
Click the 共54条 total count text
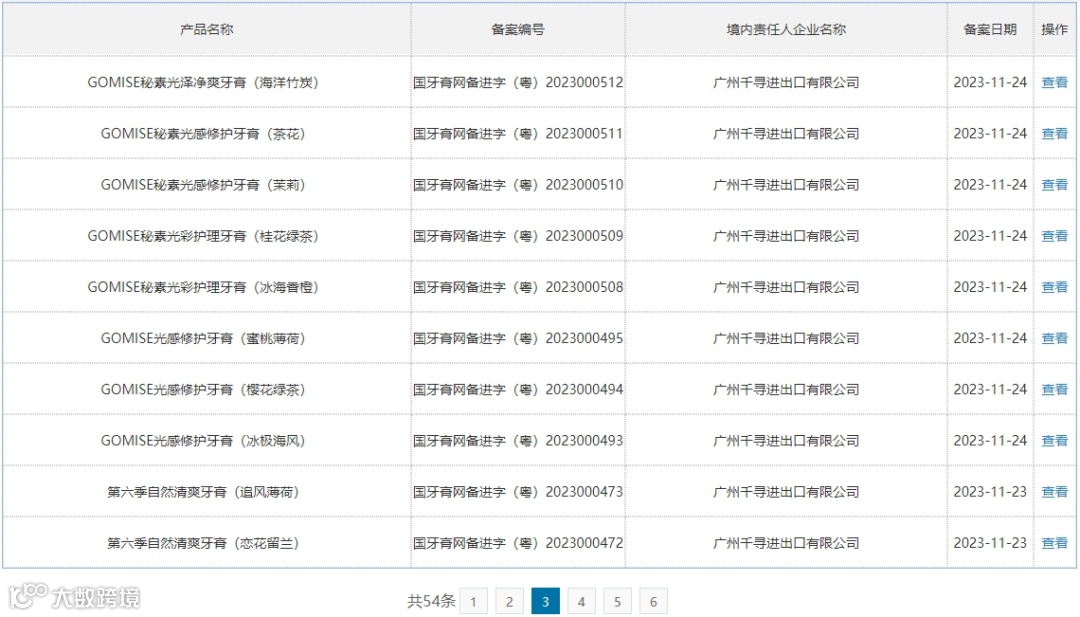pyautogui.click(x=431, y=601)
